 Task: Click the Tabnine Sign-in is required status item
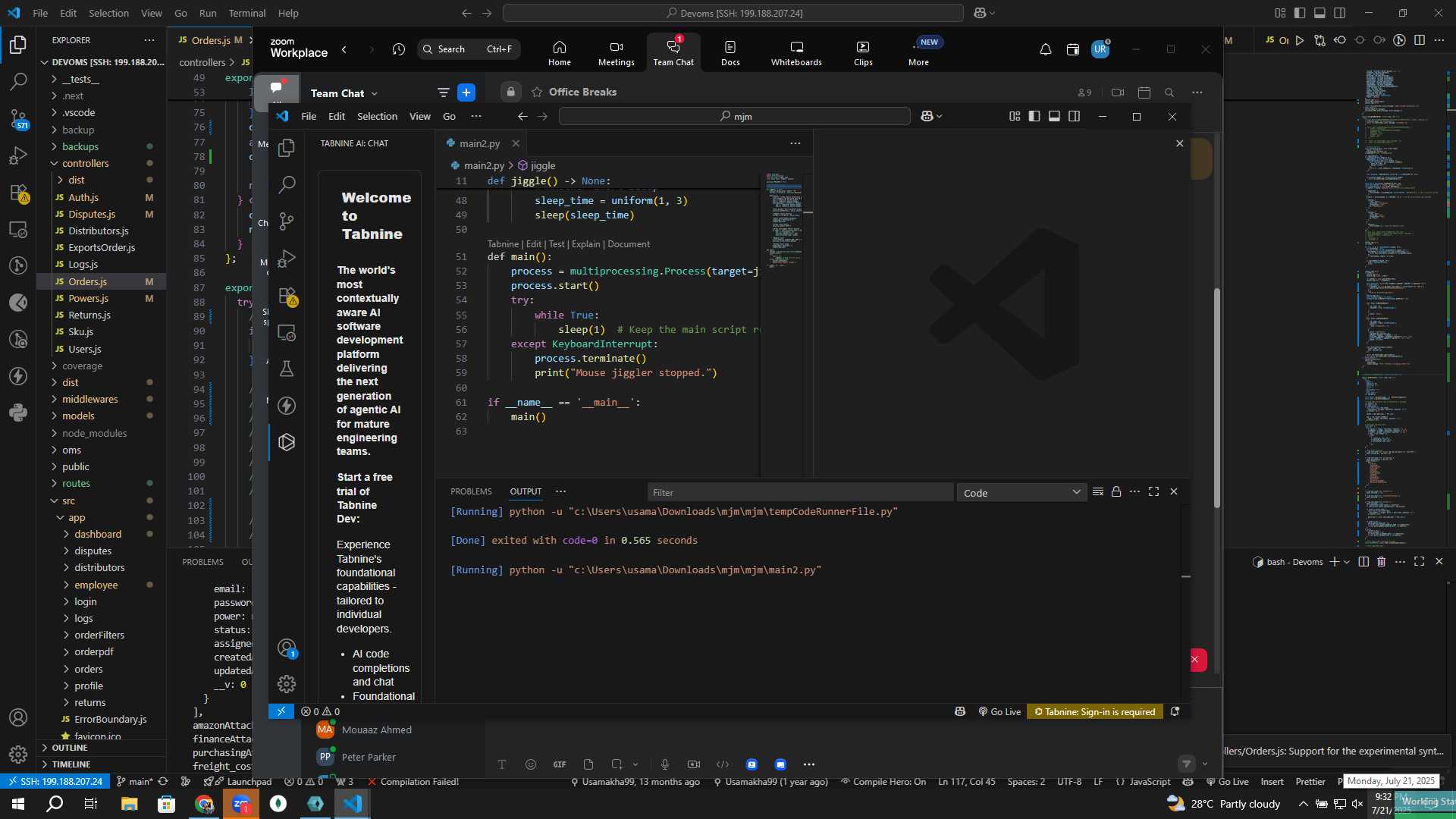[x=1094, y=711]
